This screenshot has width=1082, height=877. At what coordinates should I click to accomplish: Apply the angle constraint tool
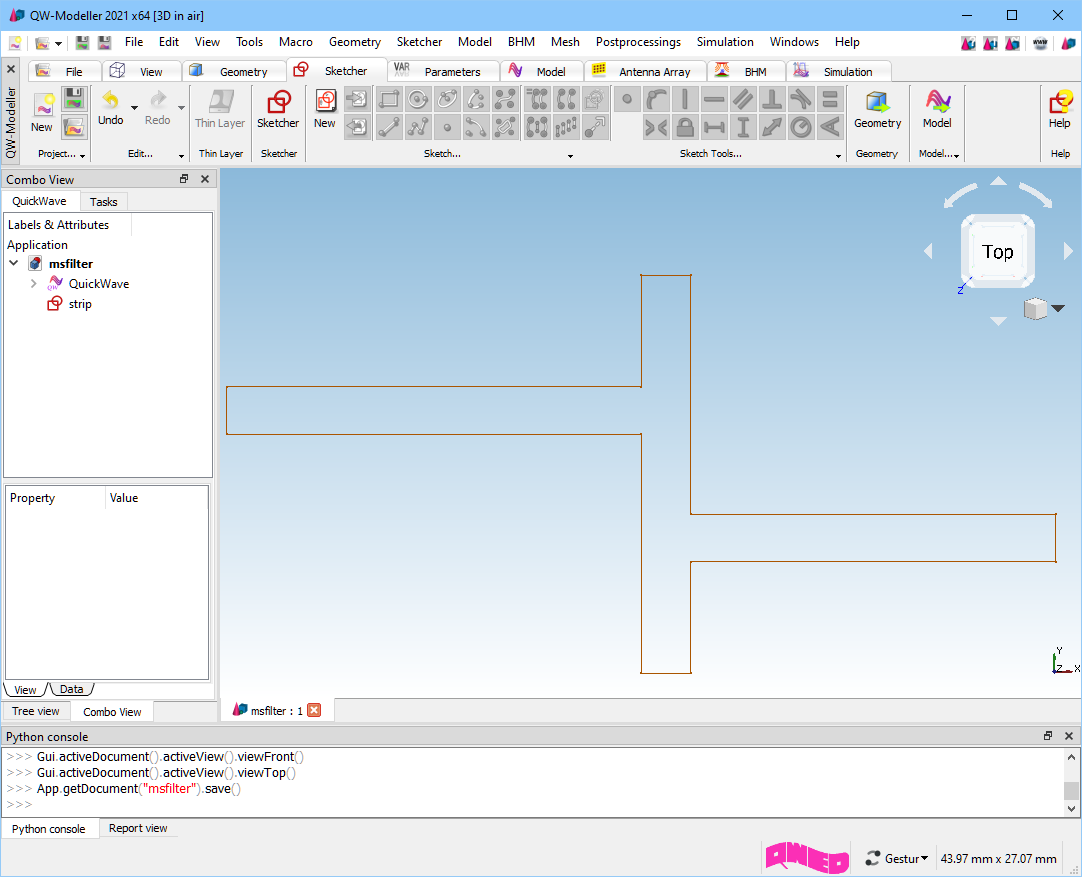[830, 127]
